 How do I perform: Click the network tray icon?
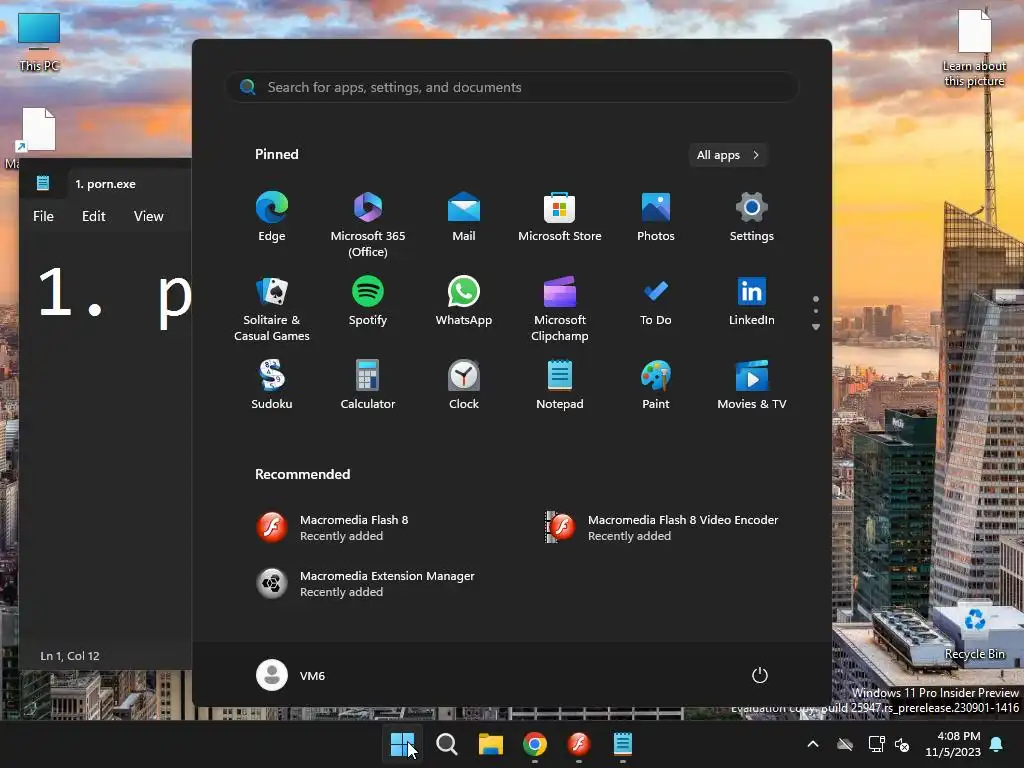click(x=876, y=744)
